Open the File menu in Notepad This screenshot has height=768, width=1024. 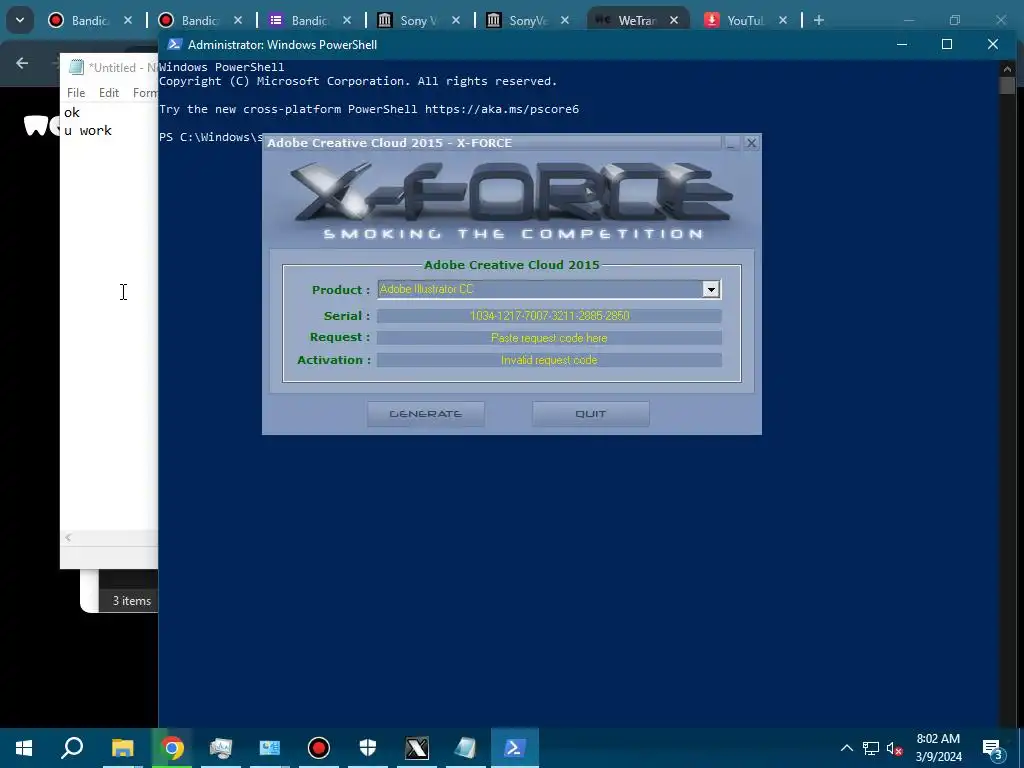pos(76,93)
